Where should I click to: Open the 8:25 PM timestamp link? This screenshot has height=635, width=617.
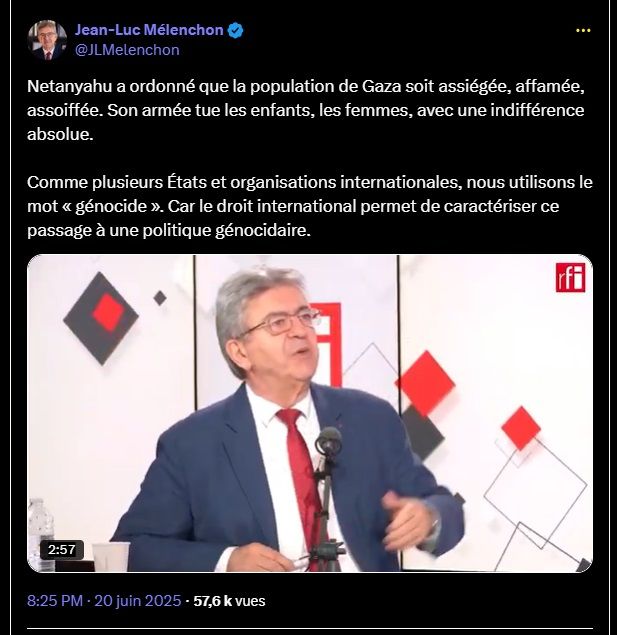tap(55, 601)
